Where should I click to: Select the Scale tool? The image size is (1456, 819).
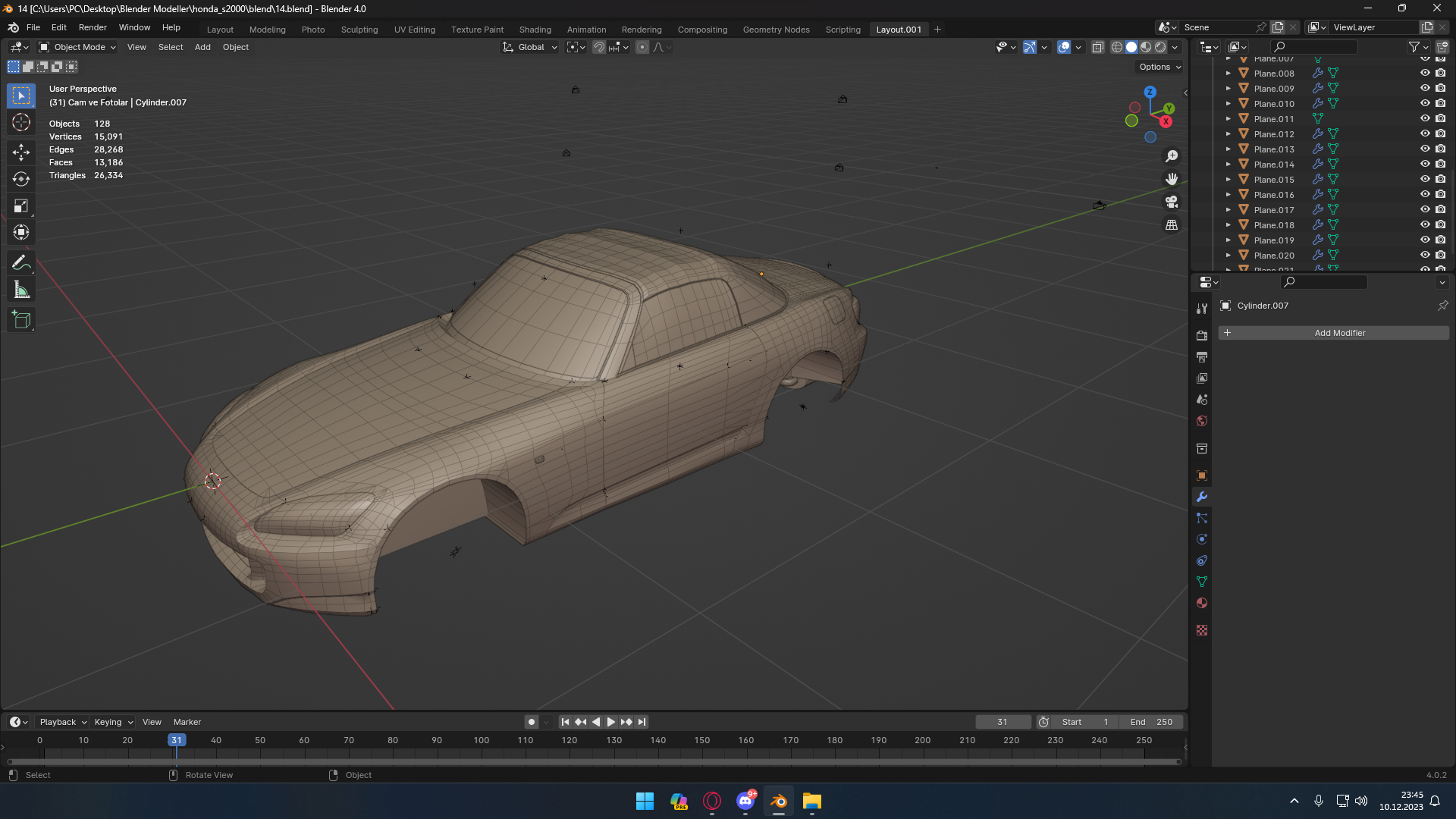(x=21, y=206)
